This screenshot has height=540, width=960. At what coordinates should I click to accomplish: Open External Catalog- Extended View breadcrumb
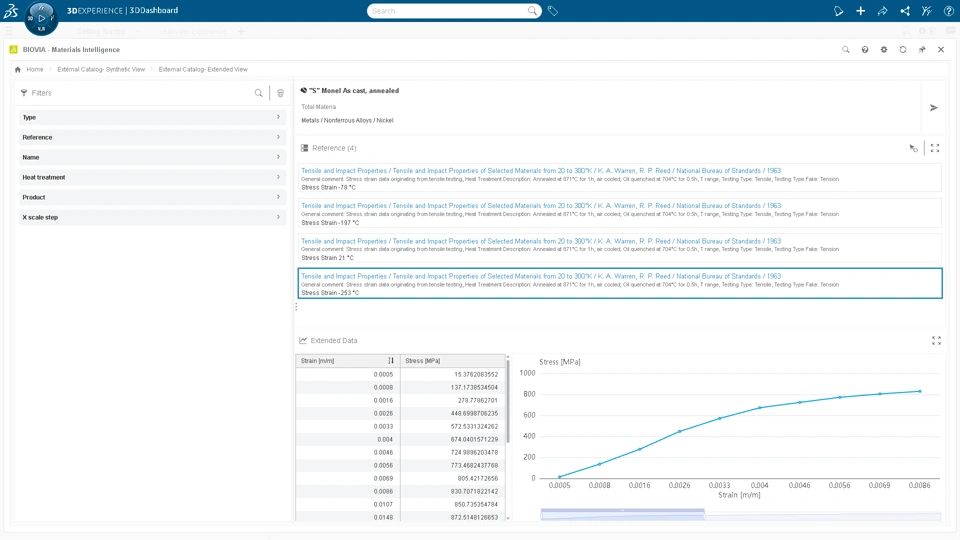coord(203,69)
